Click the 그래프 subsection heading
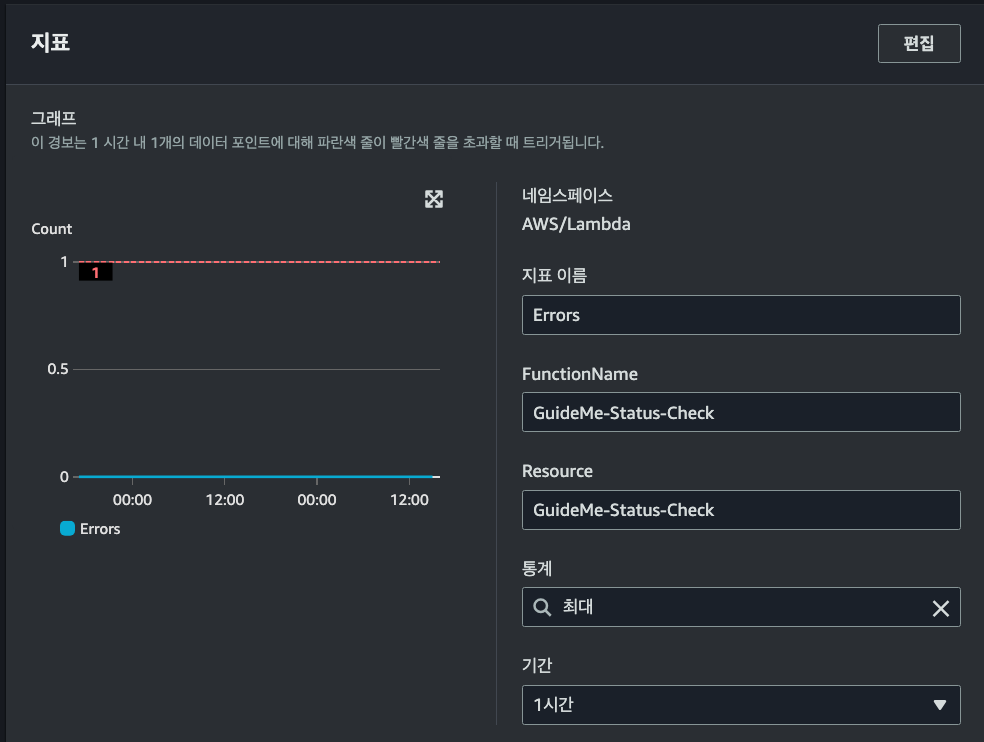The height and width of the screenshot is (742, 984). [x=54, y=118]
